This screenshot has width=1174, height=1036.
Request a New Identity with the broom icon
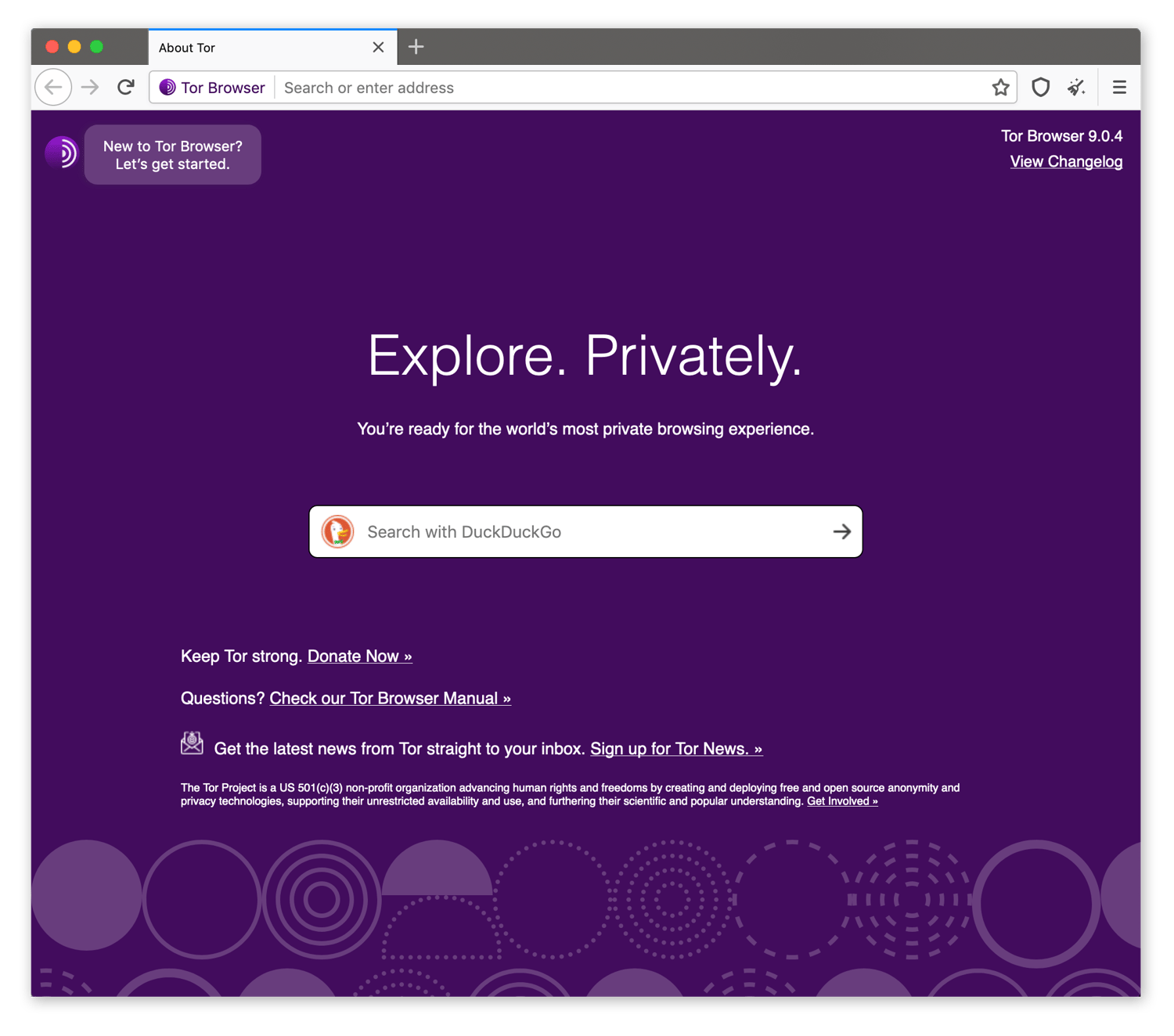tap(1077, 88)
